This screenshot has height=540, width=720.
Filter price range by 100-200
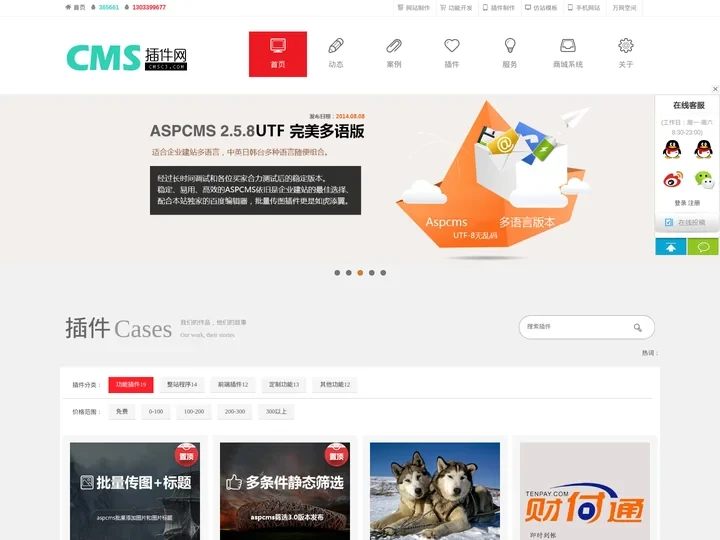tap(194, 412)
